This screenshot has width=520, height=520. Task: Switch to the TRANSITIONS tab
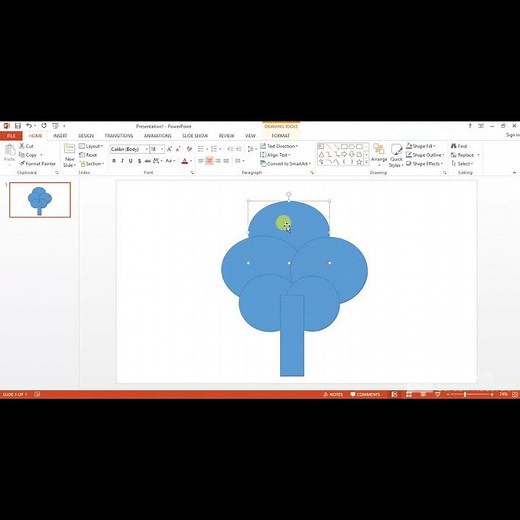(x=119, y=136)
